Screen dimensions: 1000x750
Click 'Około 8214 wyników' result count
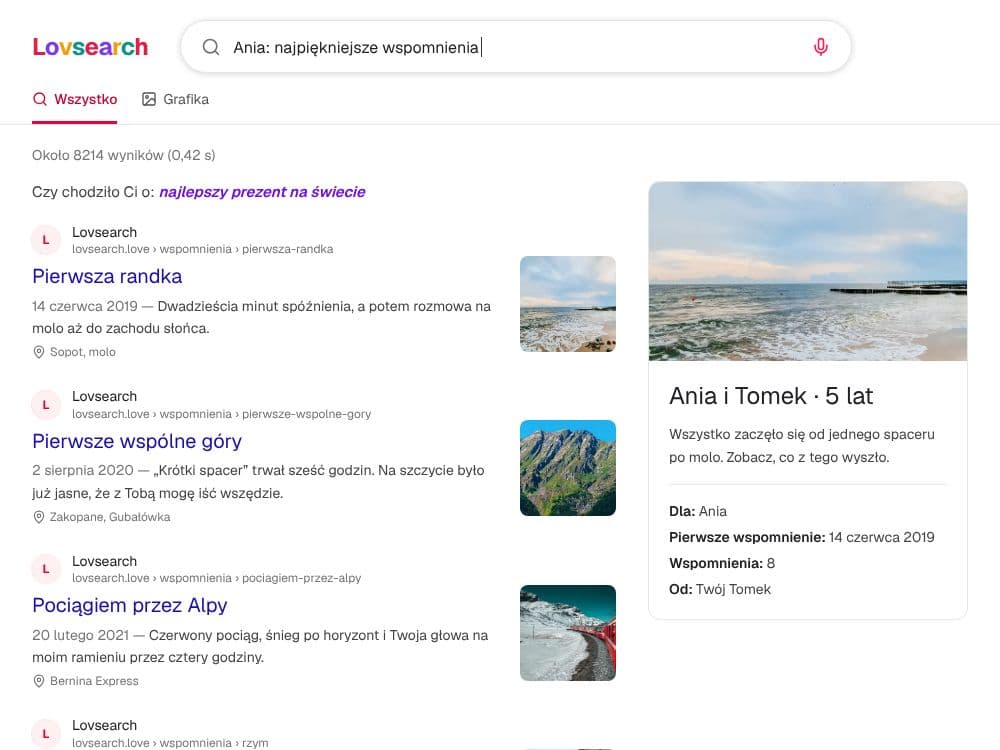tap(124, 155)
